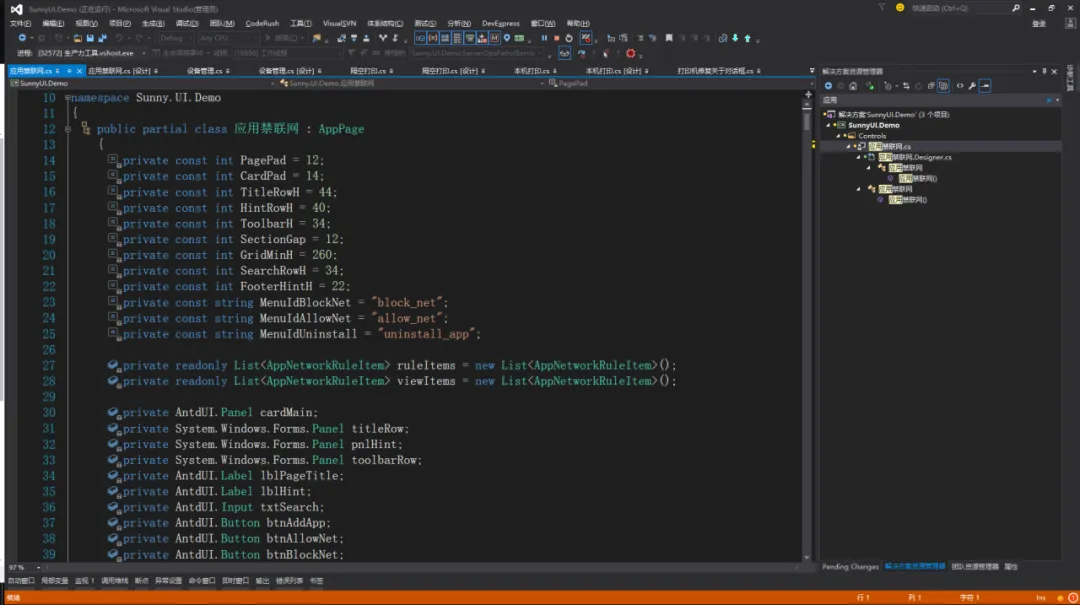
Task: Click View Code icon in Solution Explorer
Action: [960, 86]
